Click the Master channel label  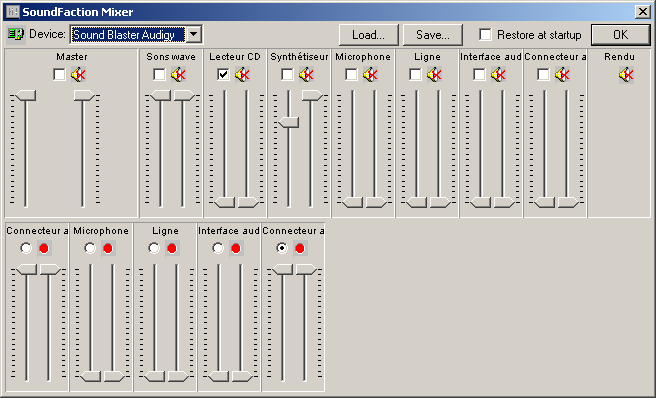pyautogui.click(x=72, y=56)
